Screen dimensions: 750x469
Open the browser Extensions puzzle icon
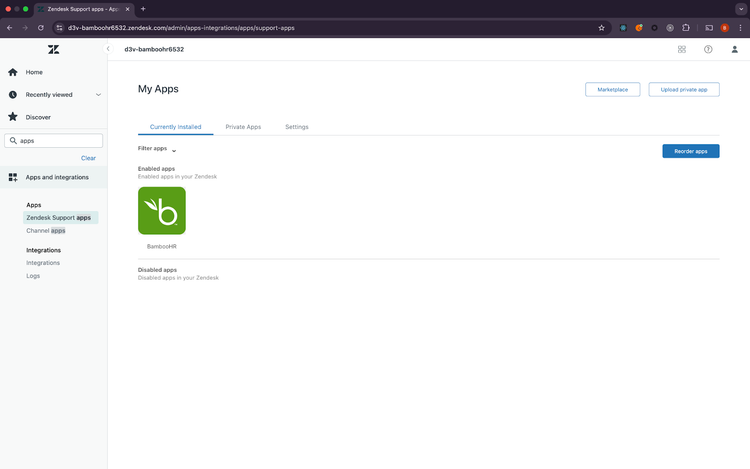click(686, 28)
